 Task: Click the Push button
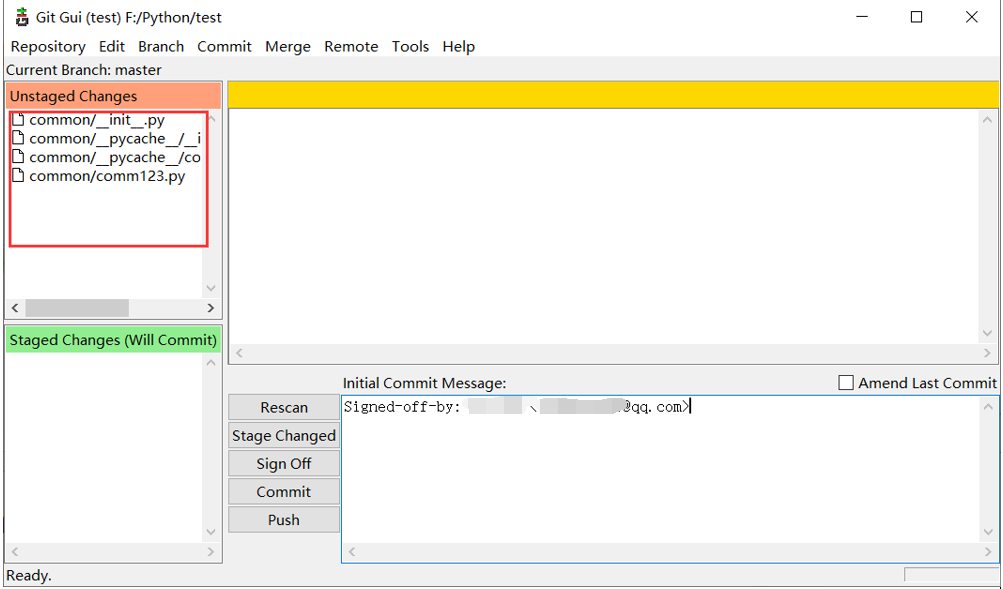[x=283, y=520]
